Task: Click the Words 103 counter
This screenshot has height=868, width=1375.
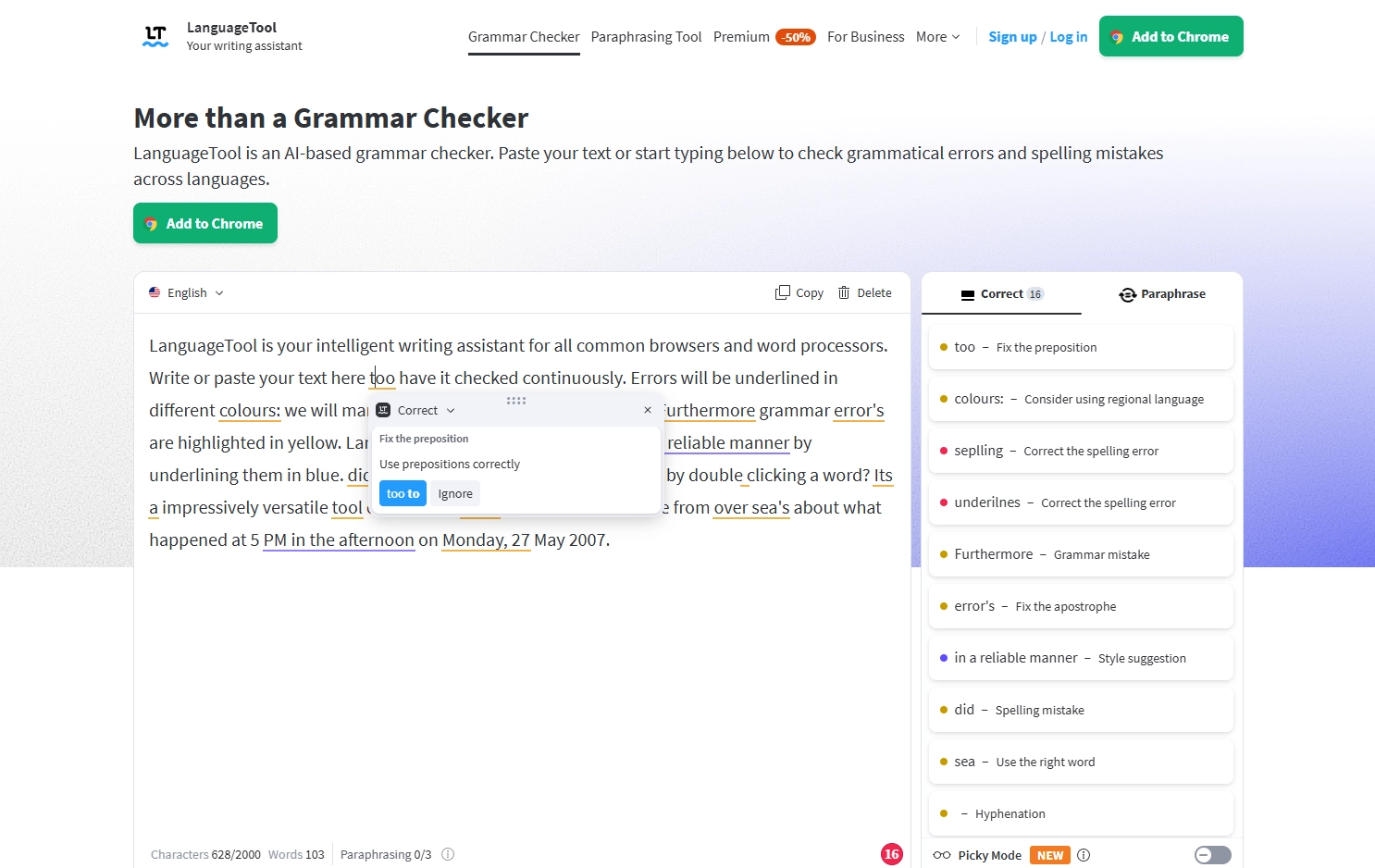Action: coord(296,854)
